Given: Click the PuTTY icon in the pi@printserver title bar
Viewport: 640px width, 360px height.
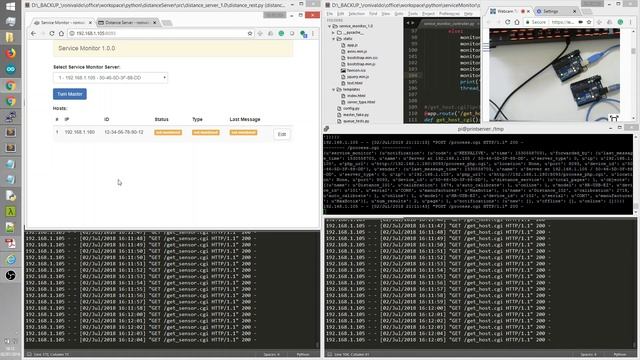Looking at the screenshot, I should point(327,129).
